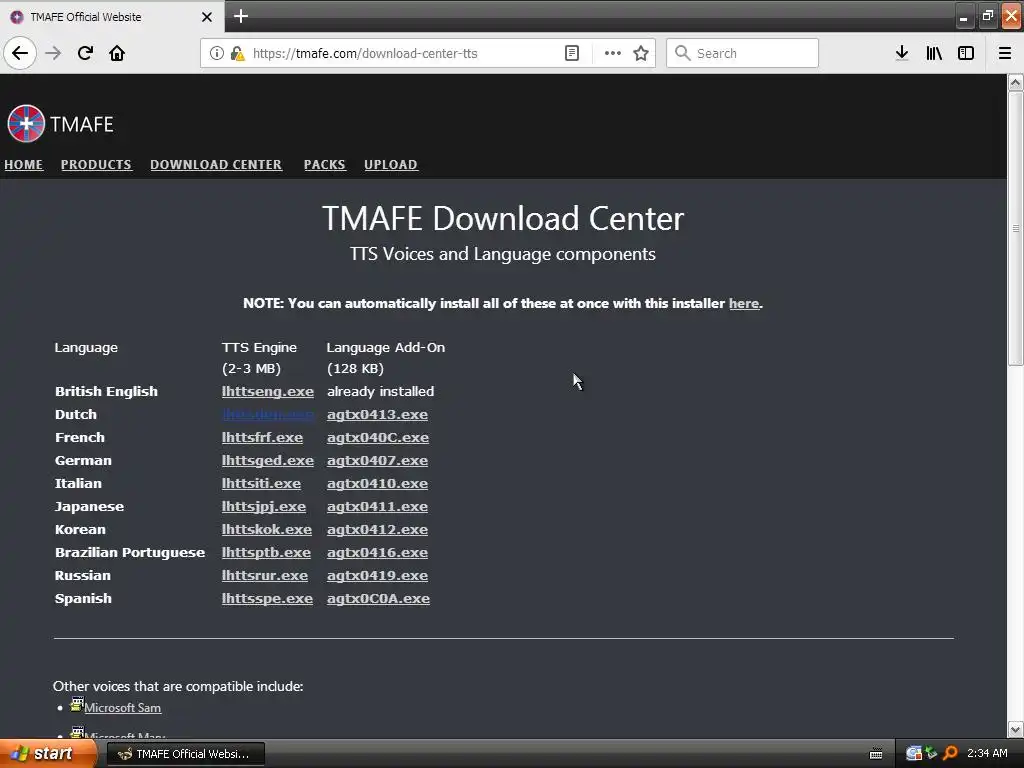The height and width of the screenshot is (768, 1024).
Task: Open the downloads arrow panel
Action: pos(902,53)
